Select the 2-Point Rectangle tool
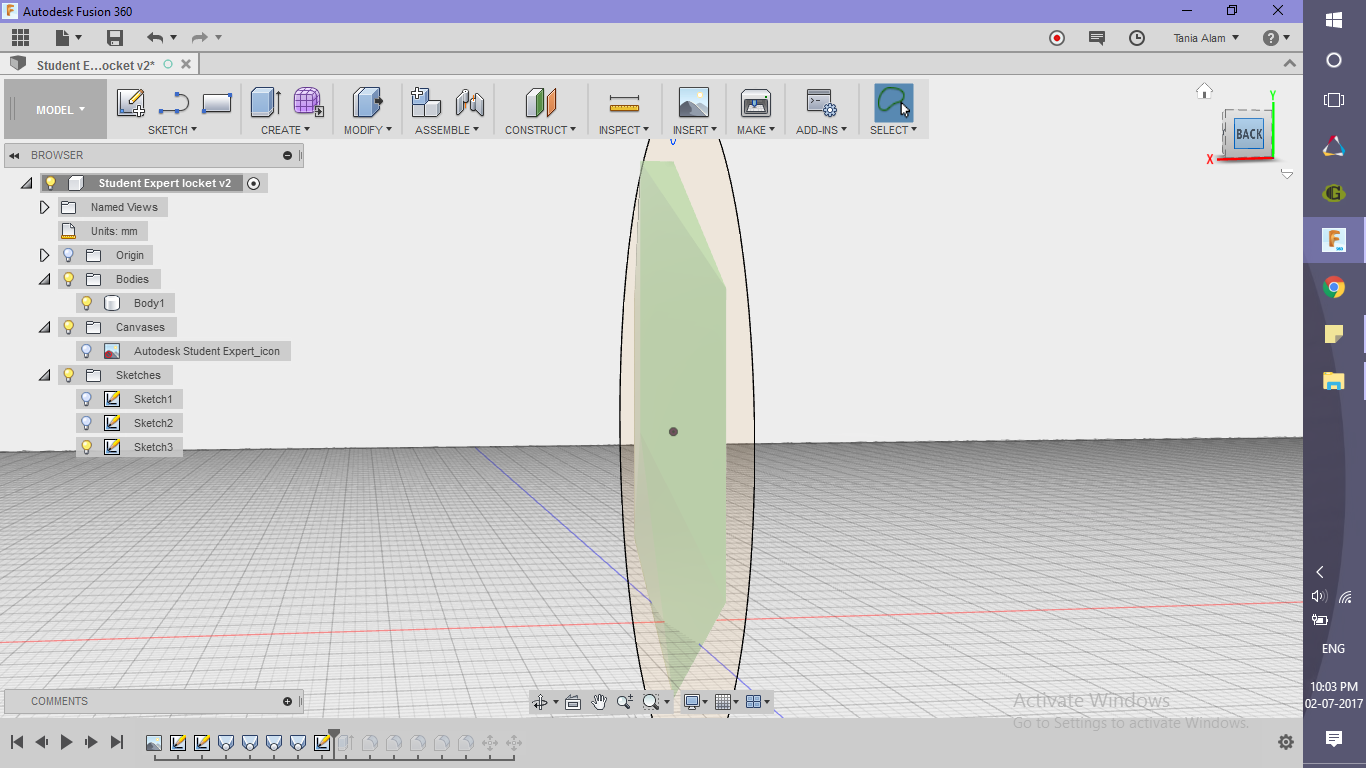Screen dimensions: 1366x768 pyautogui.click(x=217, y=103)
